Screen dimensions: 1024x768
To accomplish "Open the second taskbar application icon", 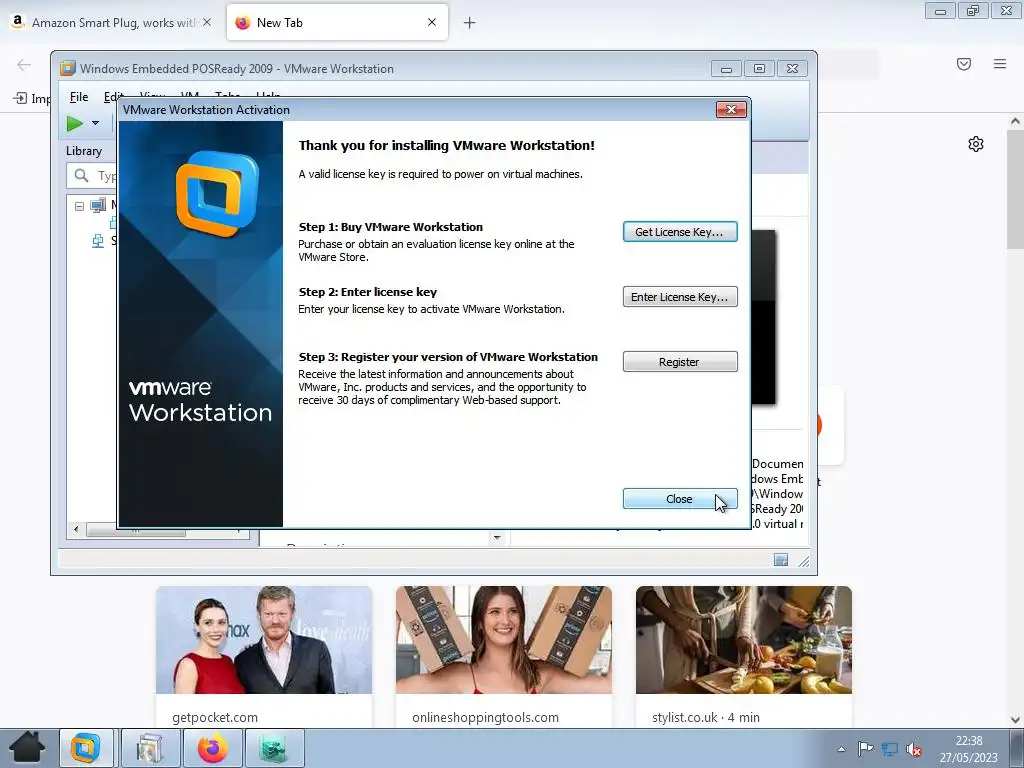I will [151, 748].
